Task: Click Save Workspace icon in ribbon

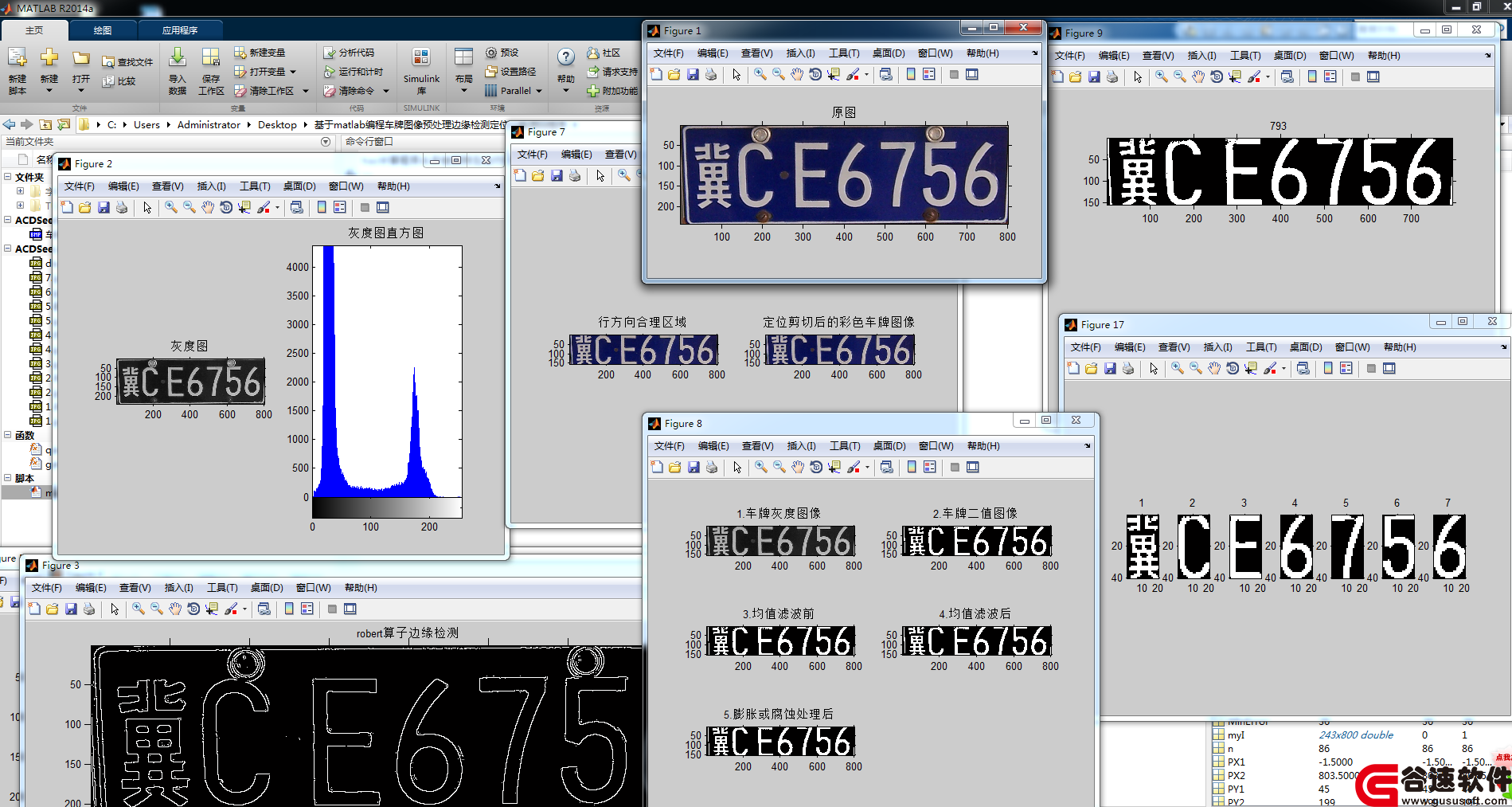Action: (x=211, y=70)
